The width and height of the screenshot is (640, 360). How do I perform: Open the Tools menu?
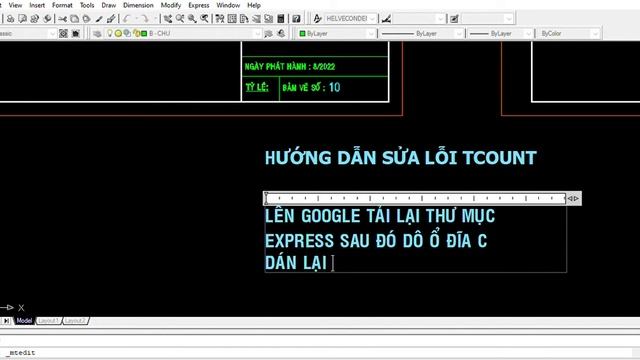tap(87, 5)
